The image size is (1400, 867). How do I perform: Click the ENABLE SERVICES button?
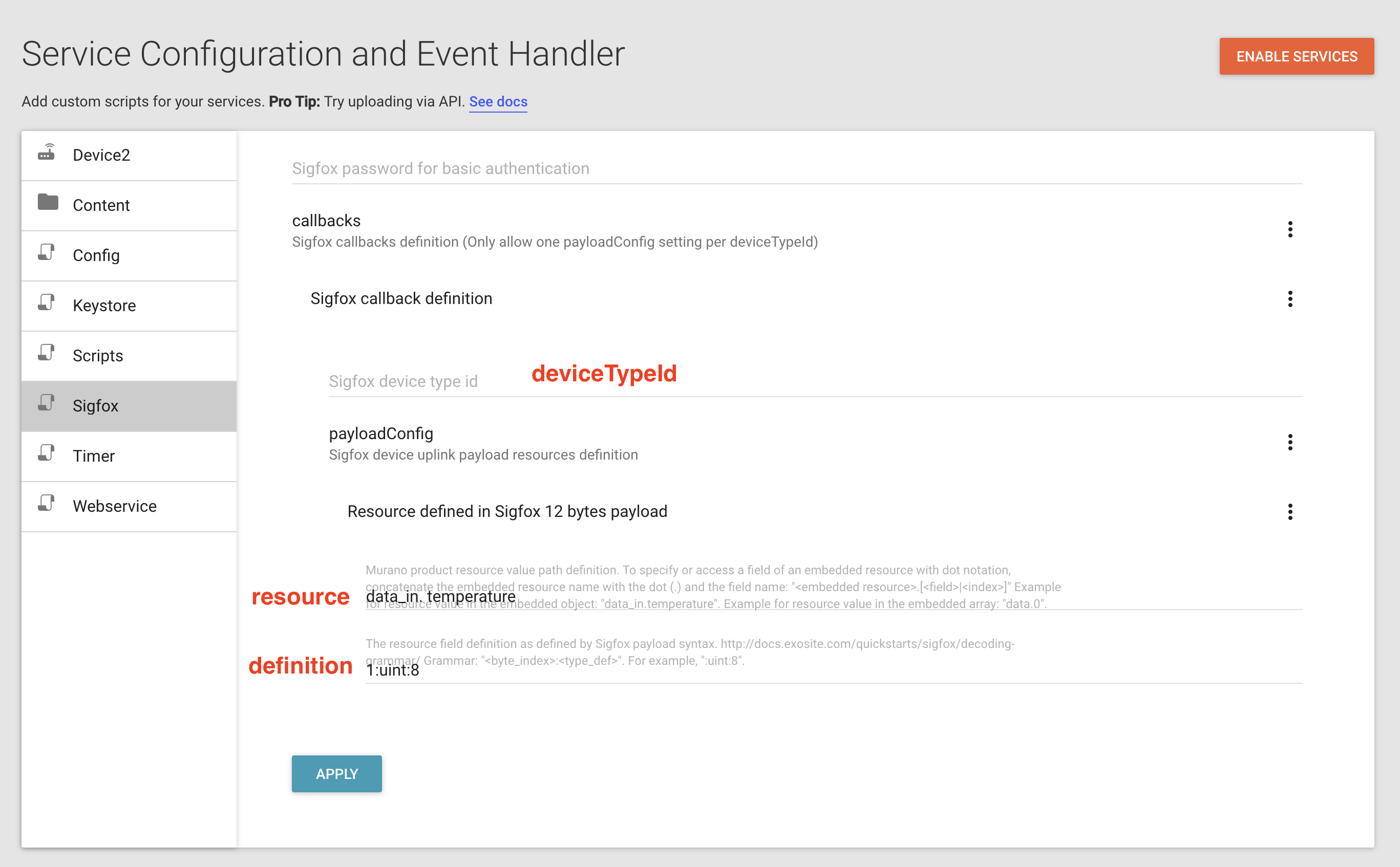[x=1296, y=56]
